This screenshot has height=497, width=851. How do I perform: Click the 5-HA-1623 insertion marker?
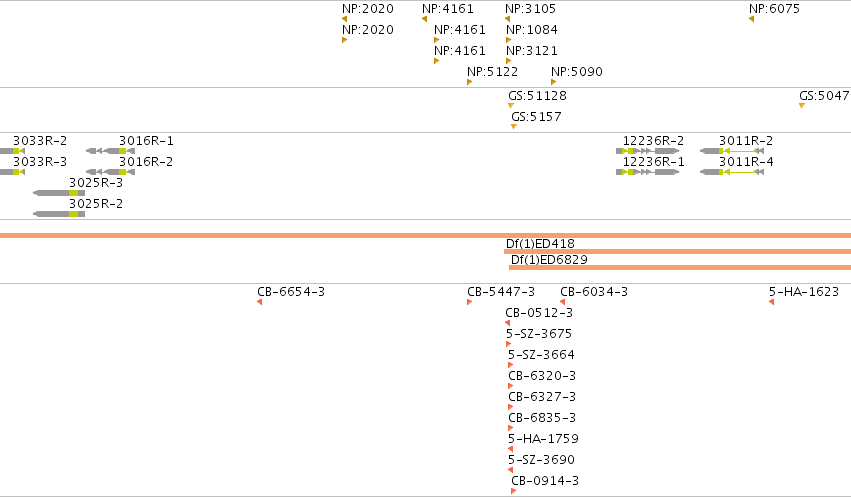(771, 302)
